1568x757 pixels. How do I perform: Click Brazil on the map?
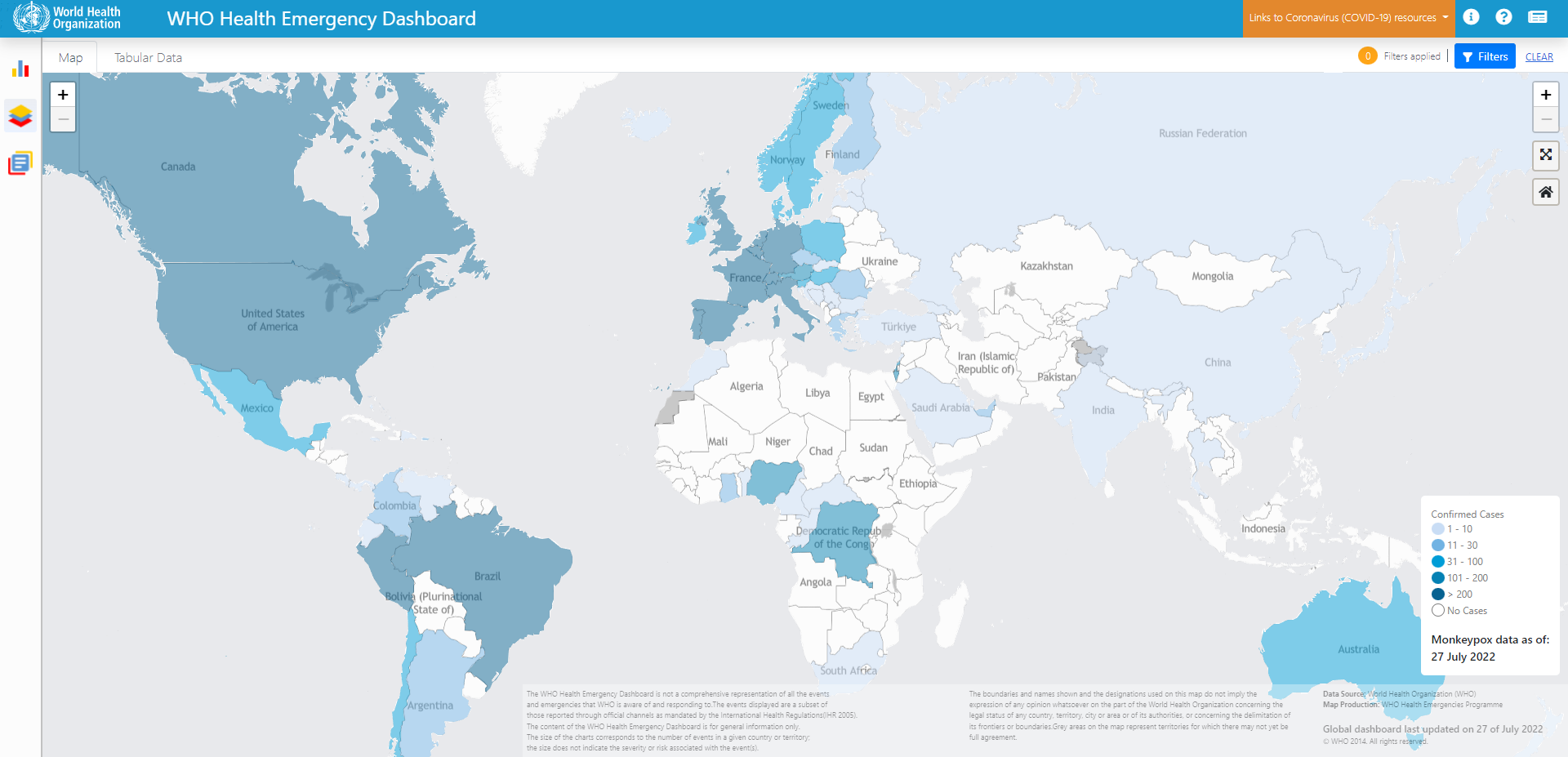488,577
